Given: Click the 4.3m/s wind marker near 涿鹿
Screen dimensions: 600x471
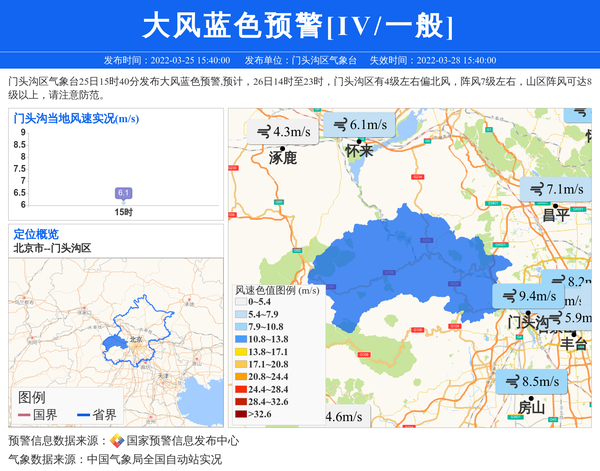Looking at the screenshot, I should (x=283, y=132).
